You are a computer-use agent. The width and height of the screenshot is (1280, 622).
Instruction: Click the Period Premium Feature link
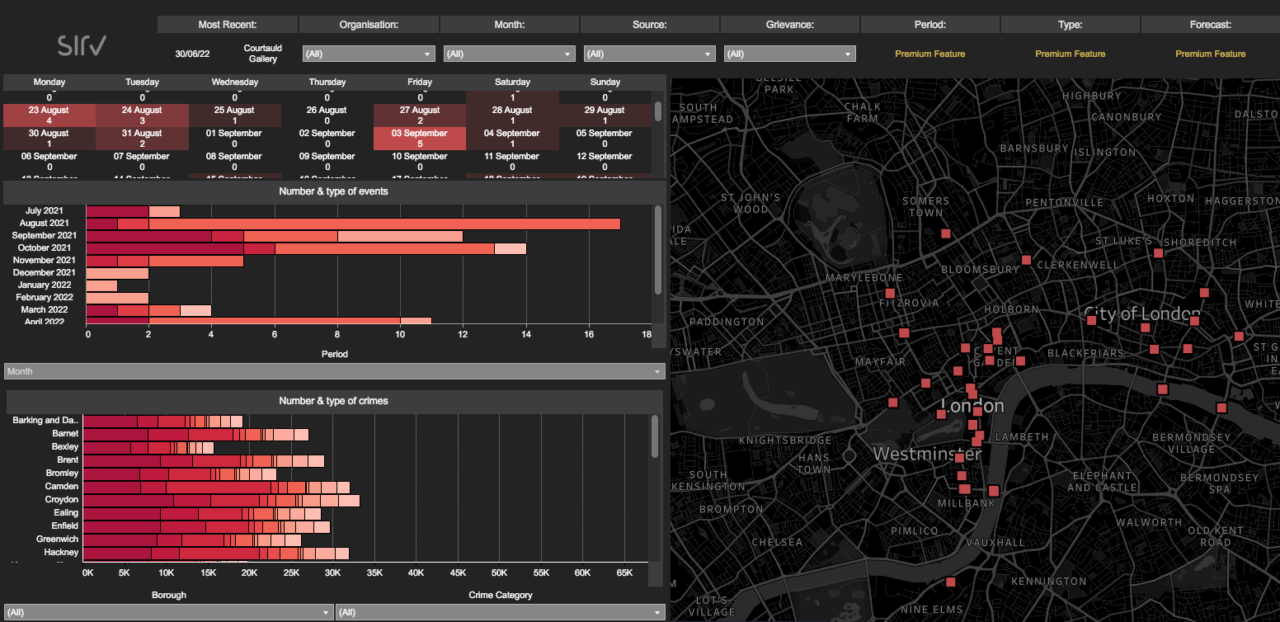click(x=930, y=54)
